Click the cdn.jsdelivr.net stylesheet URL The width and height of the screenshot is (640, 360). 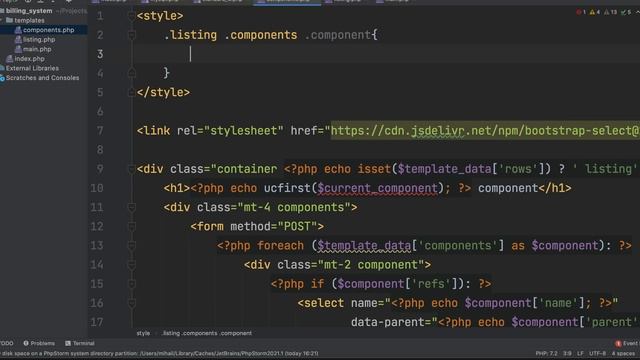click(485, 131)
